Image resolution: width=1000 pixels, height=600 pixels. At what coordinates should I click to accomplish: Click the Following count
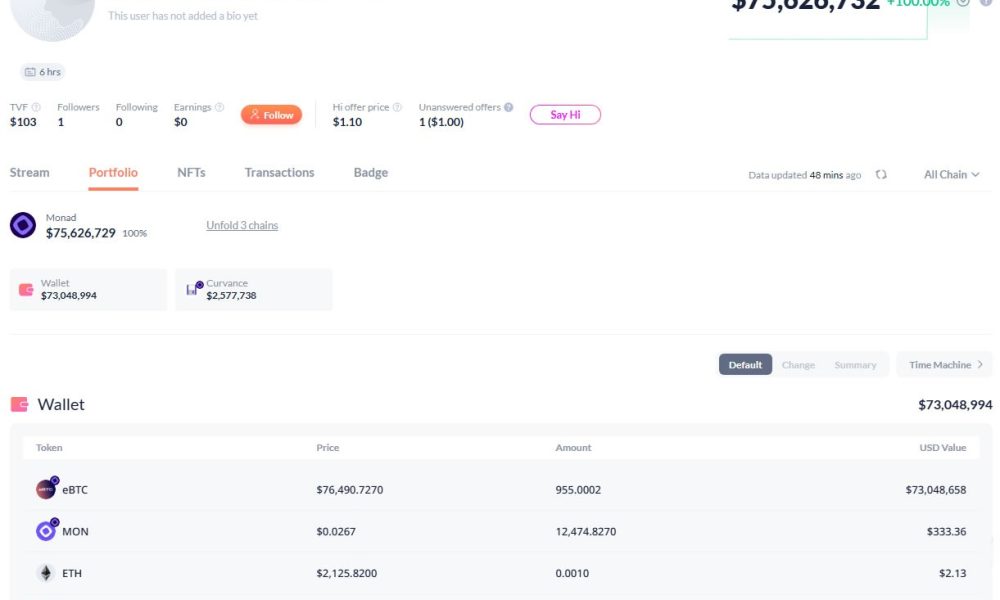click(x=119, y=122)
